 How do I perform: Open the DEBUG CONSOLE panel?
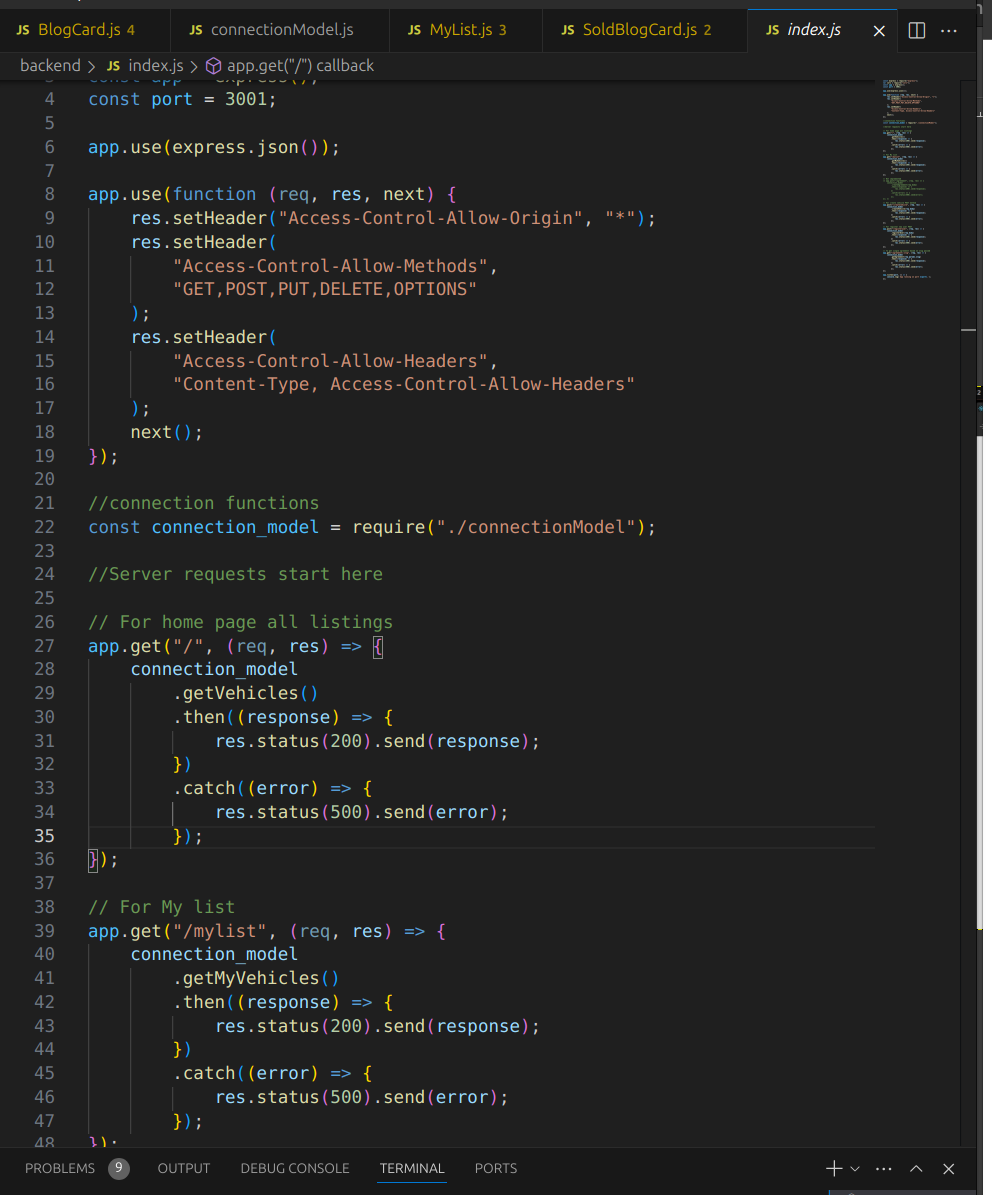[295, 1168]
